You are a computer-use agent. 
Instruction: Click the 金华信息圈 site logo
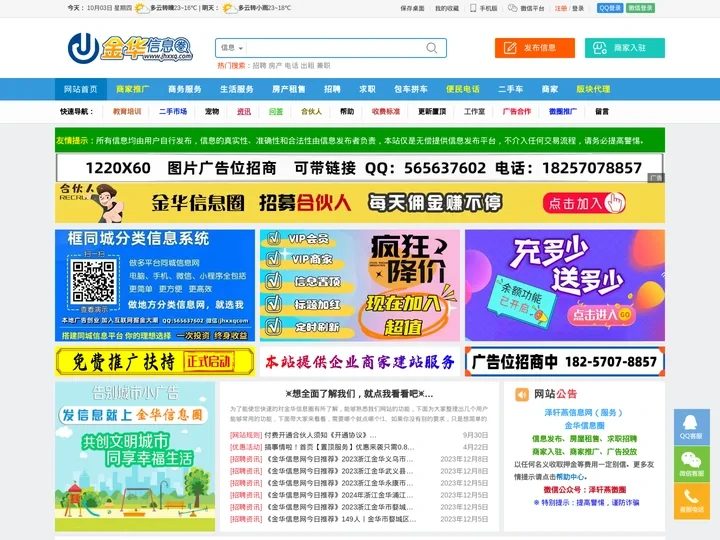(x=130, y=48)
